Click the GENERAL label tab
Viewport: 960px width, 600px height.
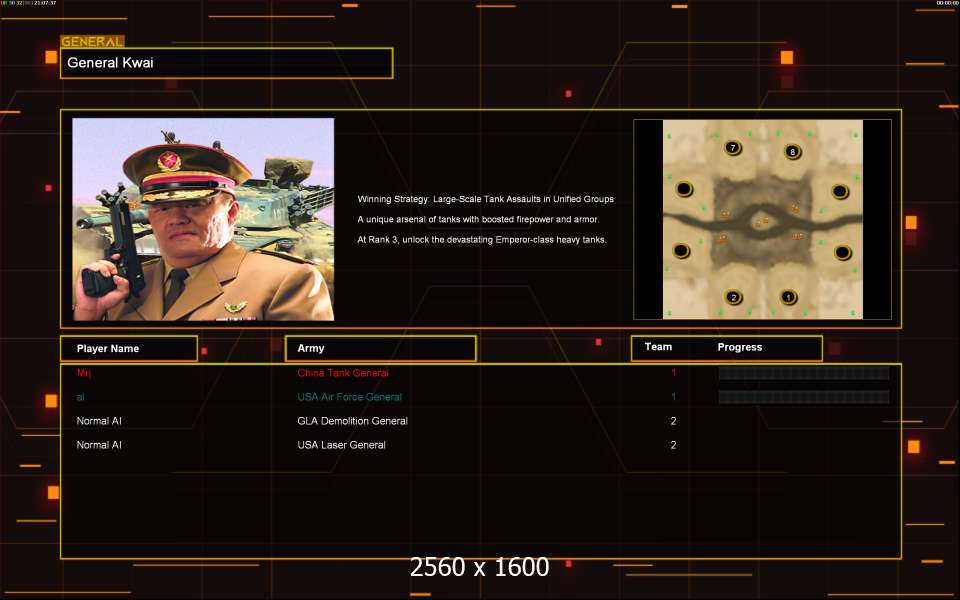pyautogui.click(x=92, y=42)
